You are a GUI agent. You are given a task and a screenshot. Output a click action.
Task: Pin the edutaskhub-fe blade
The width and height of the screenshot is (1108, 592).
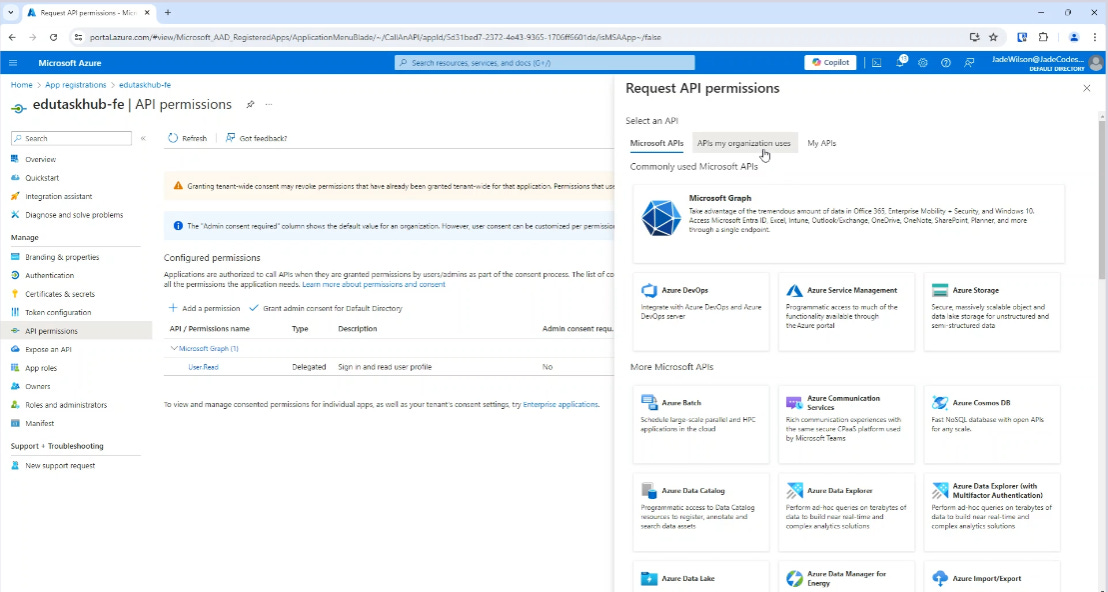pyautogui.click(x=250, y=105)
